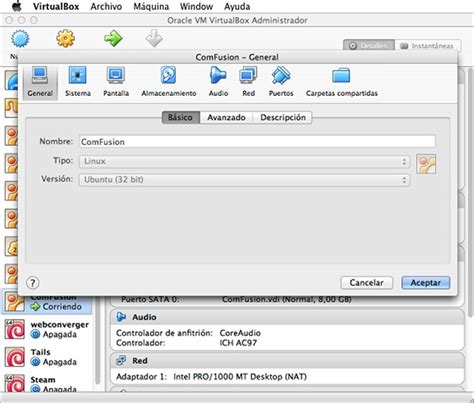
Task: Select the Tails VM icon
Action: click(x=14, y=357)
